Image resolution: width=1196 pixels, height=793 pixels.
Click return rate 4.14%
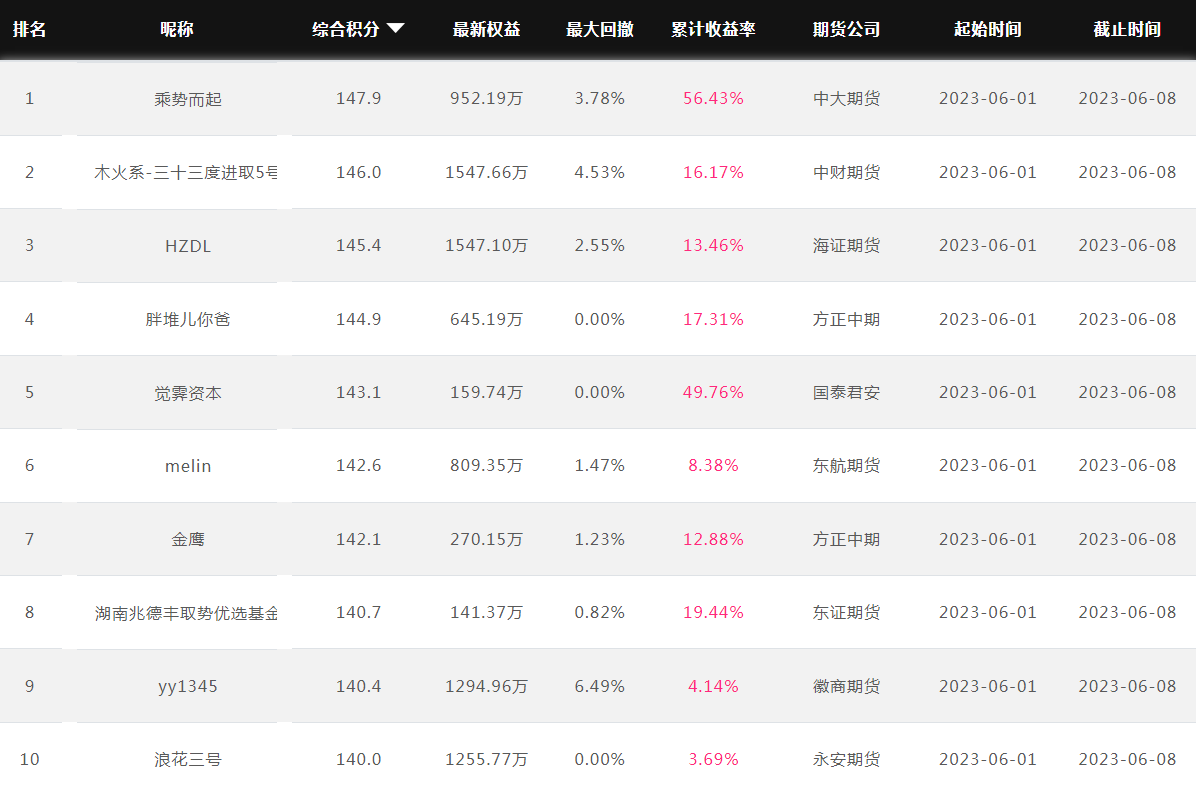point(713,686)
